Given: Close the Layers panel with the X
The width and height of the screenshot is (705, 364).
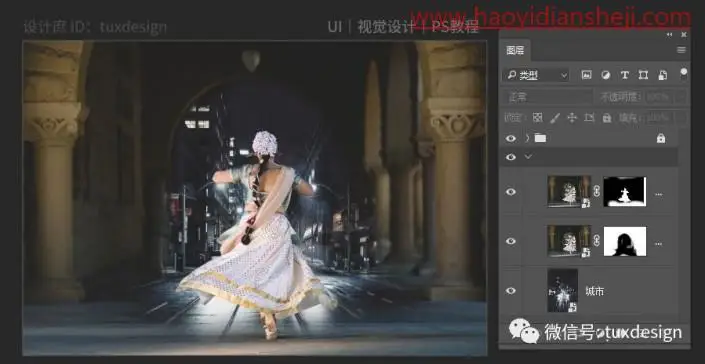Looking at the screenshot, I should point(684,35).
